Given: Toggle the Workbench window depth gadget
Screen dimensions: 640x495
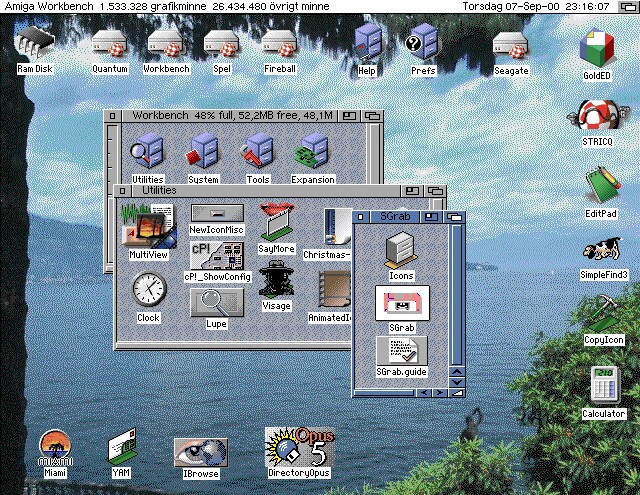Looking at the screenshot, I should point(374,116).
